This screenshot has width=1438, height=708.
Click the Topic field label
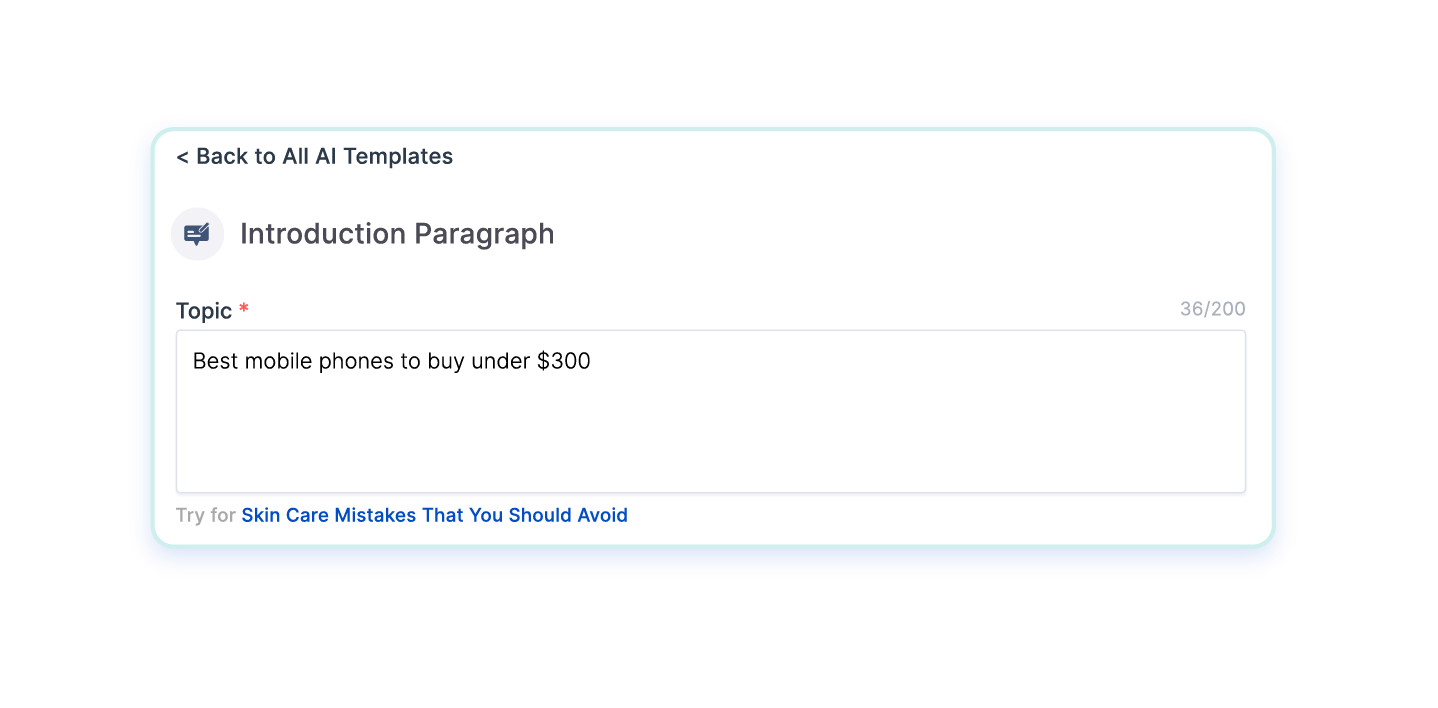(204, 311)
